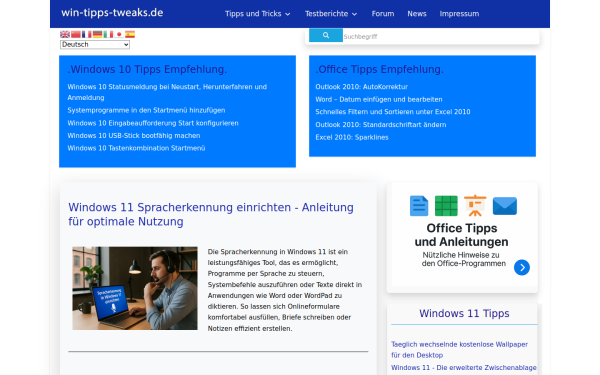600x375 pixels.
Task: Open Outlook 2010: AutoKorrektur link
Action: [362, 87]
